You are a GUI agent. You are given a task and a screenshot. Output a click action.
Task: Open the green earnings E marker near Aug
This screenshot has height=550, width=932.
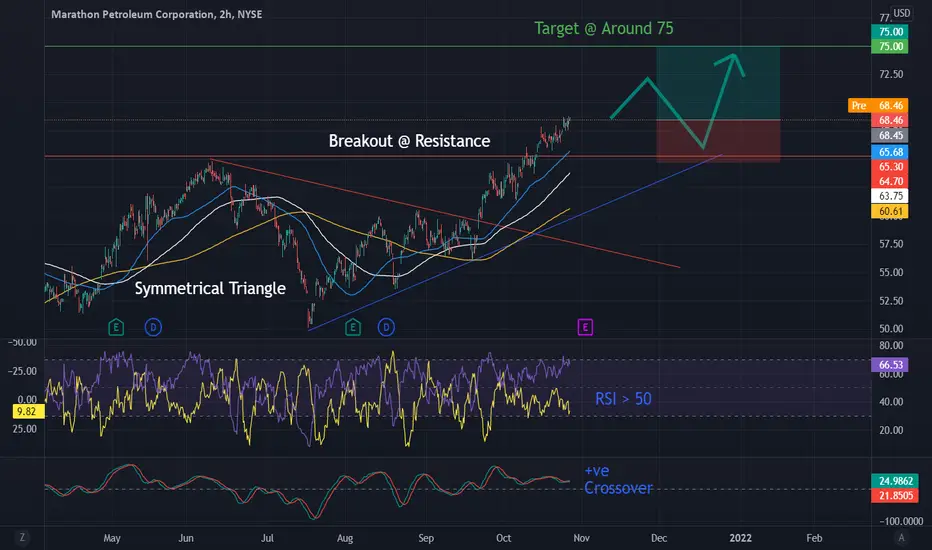coord(353,327)
